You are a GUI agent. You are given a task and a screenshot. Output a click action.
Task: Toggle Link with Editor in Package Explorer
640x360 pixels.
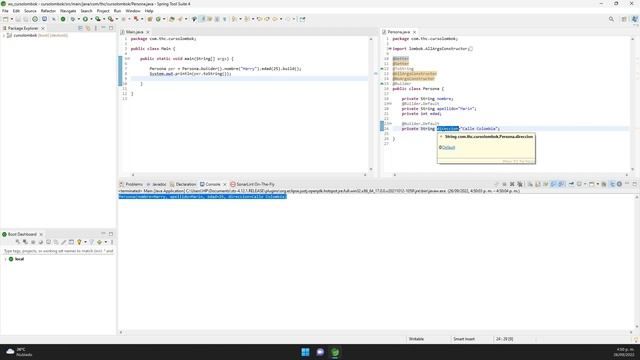(88, 28)
